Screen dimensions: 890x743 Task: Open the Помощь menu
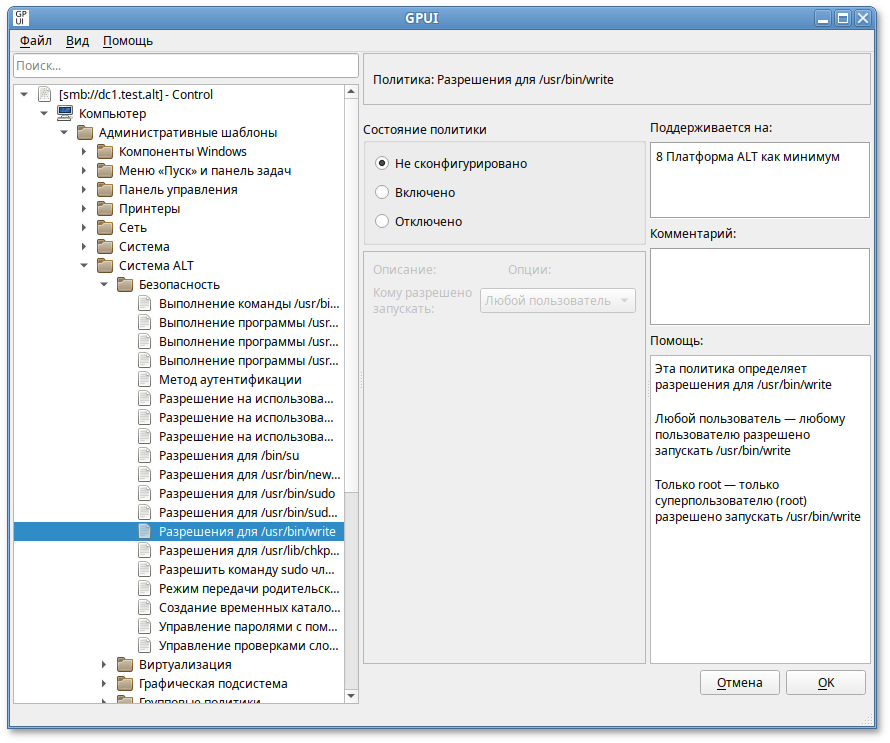tap(128, 41)
